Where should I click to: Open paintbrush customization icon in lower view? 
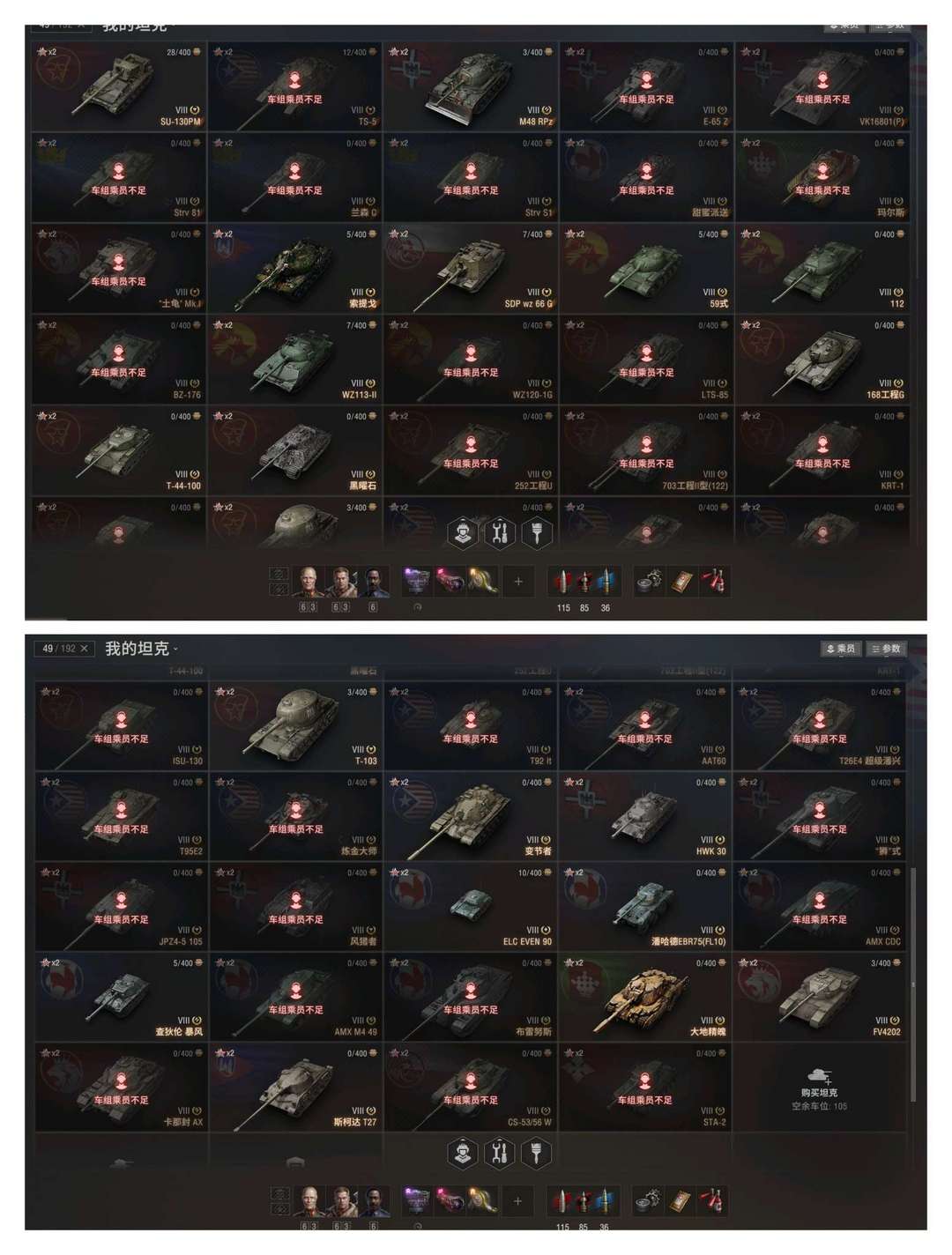[537, 1152]
